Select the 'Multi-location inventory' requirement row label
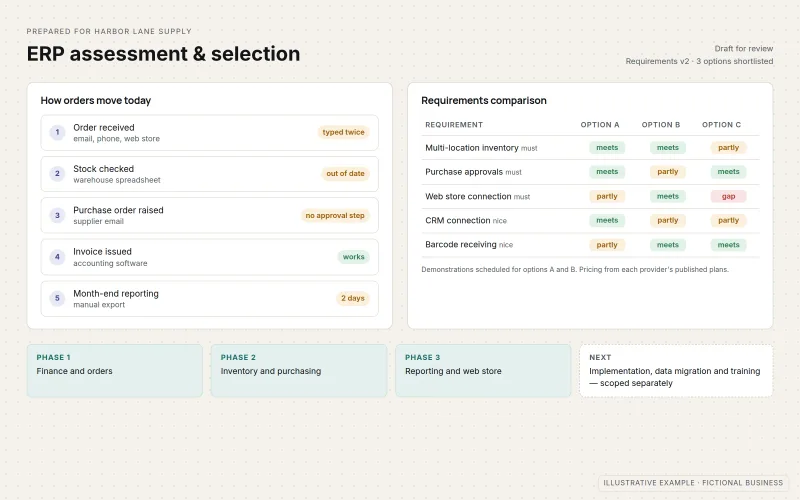Viewport: 800px width, 500px height. pos(472,148)
